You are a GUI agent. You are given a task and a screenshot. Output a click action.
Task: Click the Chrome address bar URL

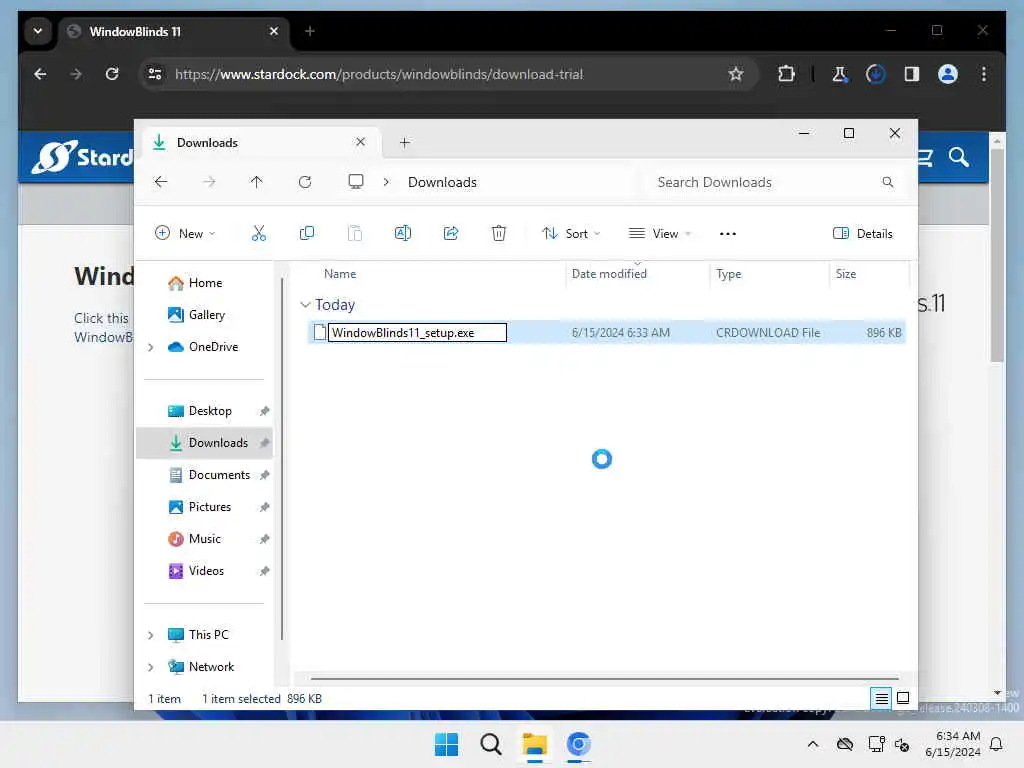[379, 74]
